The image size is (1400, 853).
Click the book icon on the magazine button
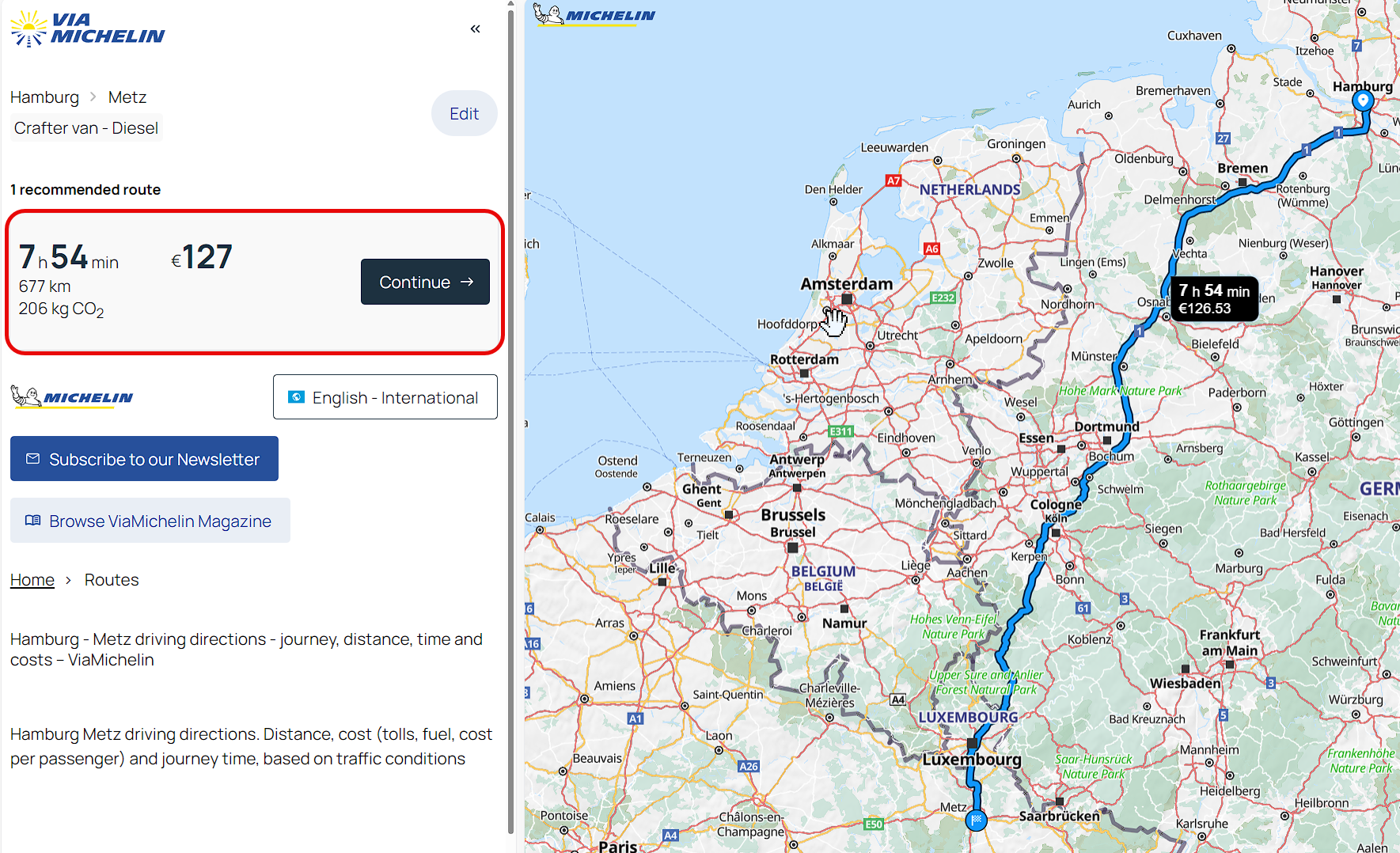(x=32, y=521)
